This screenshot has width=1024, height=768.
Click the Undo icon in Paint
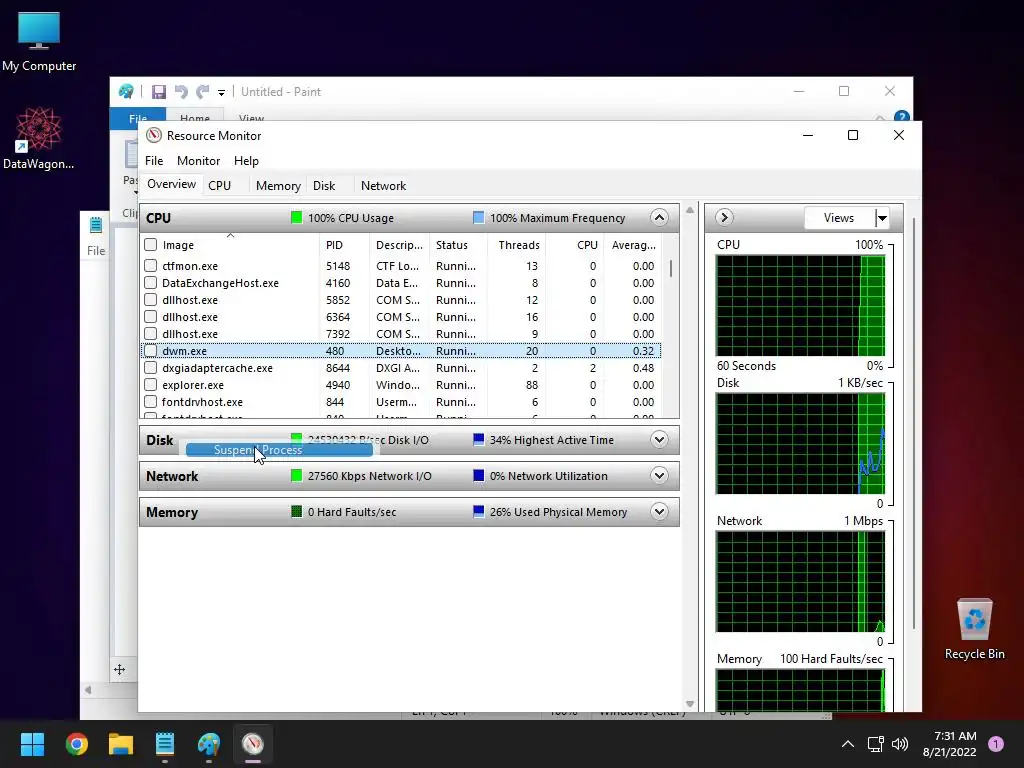[181, 92]
